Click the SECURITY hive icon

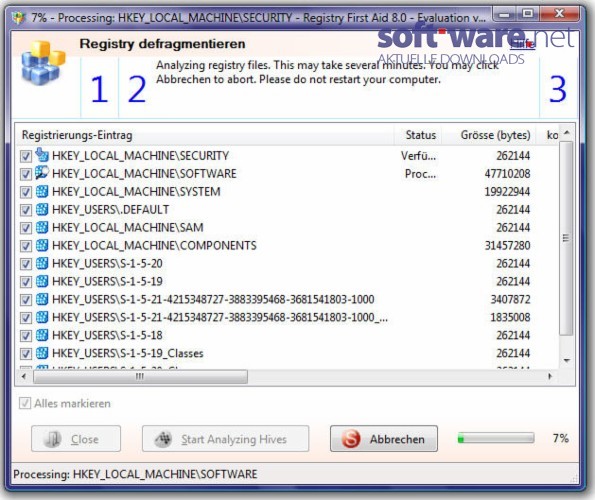tap(42, 155)
